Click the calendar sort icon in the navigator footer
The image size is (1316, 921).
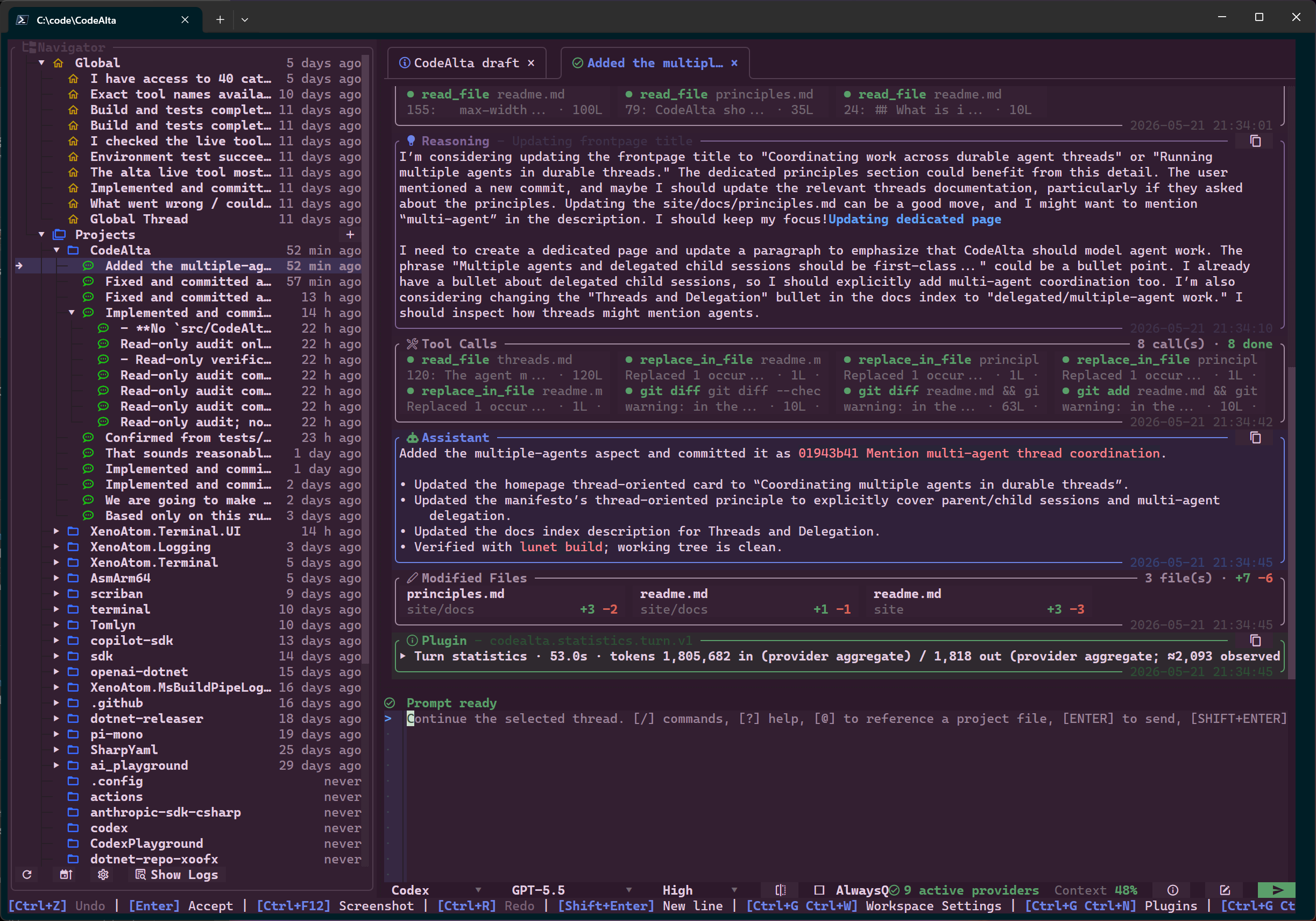click(66, 875)
